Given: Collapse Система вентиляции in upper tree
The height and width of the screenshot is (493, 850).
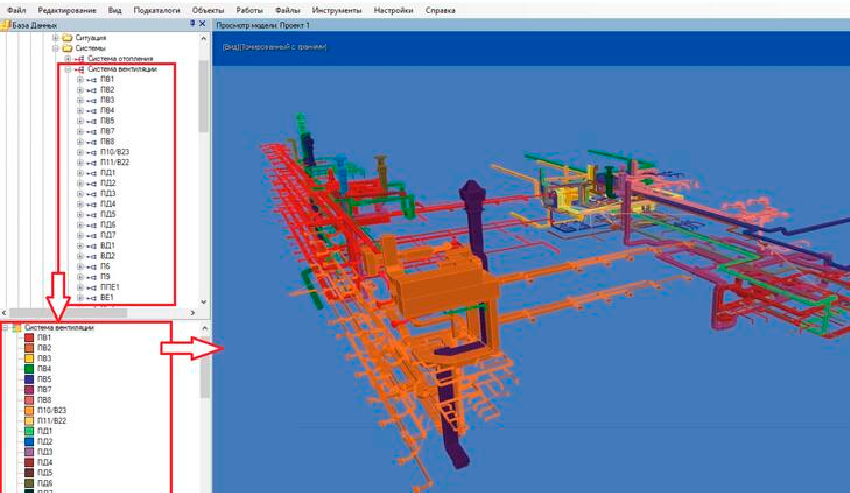Looking at the screenshot, I should point(67,69).
